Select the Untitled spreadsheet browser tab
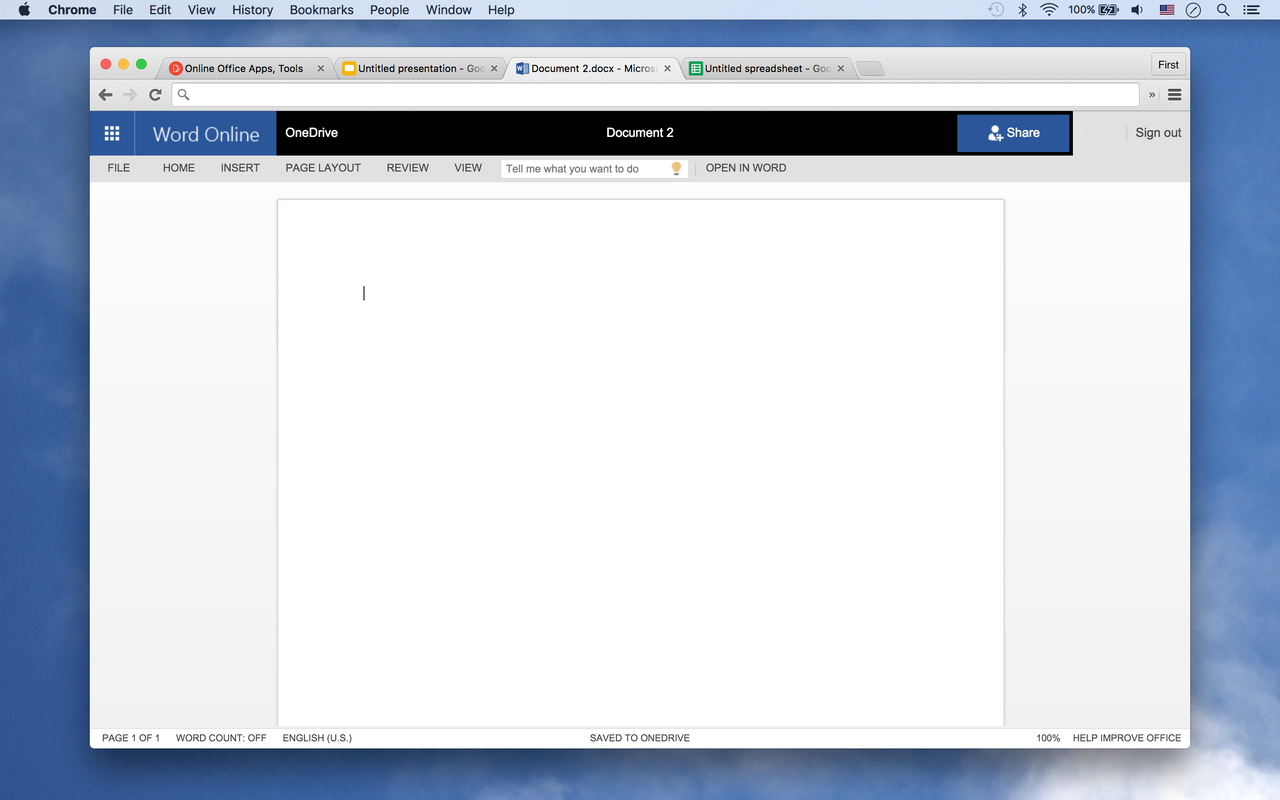This screenshot has width=1280, height=800. pos(763,68)
